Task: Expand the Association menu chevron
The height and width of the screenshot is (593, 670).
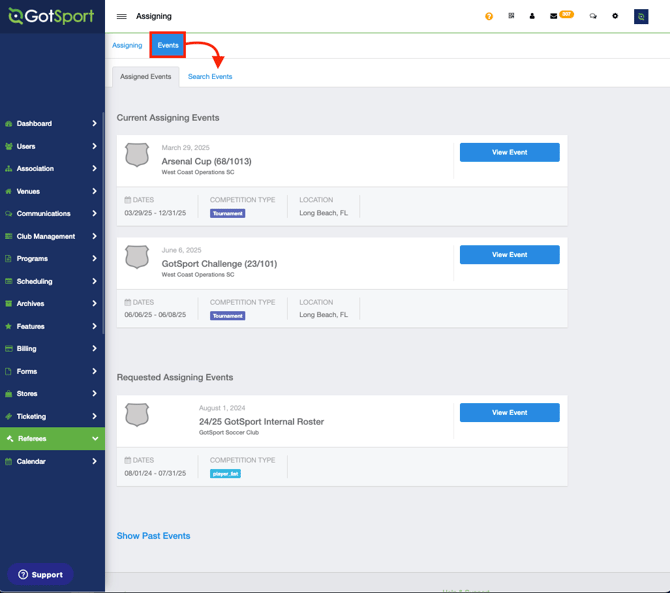Action: click(x=94, y=168)
